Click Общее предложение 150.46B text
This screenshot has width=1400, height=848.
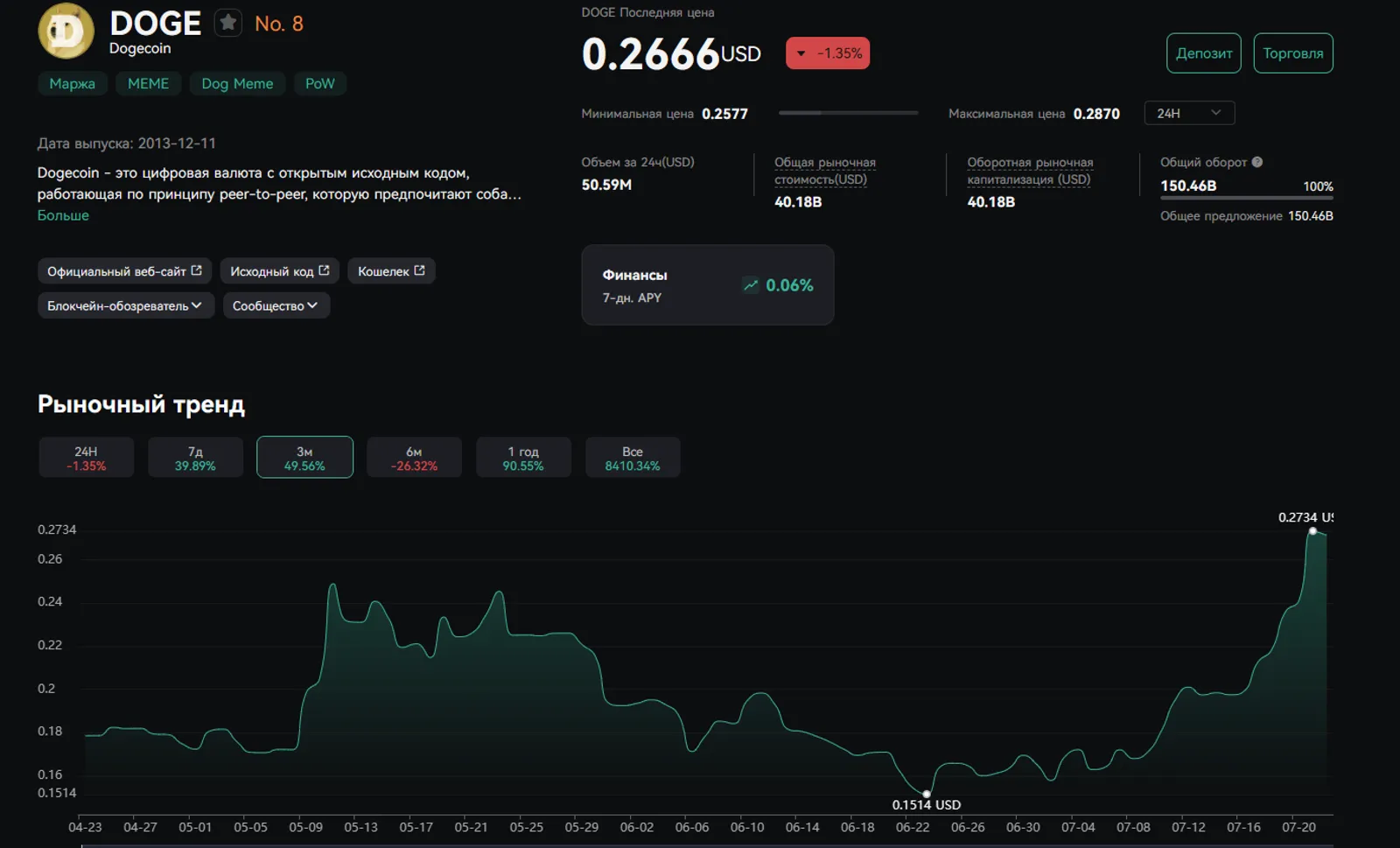click(1247, 216)
